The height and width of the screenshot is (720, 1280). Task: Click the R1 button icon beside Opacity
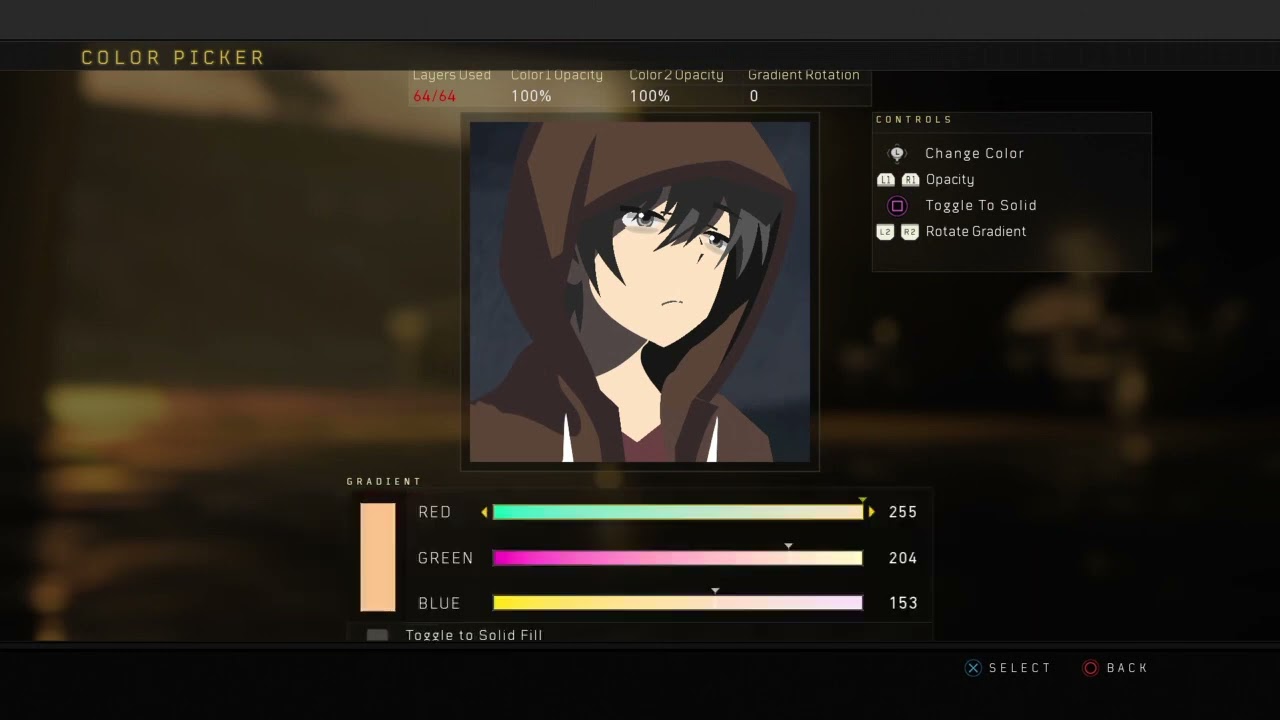pyautogui.click(x=910, y=180)
